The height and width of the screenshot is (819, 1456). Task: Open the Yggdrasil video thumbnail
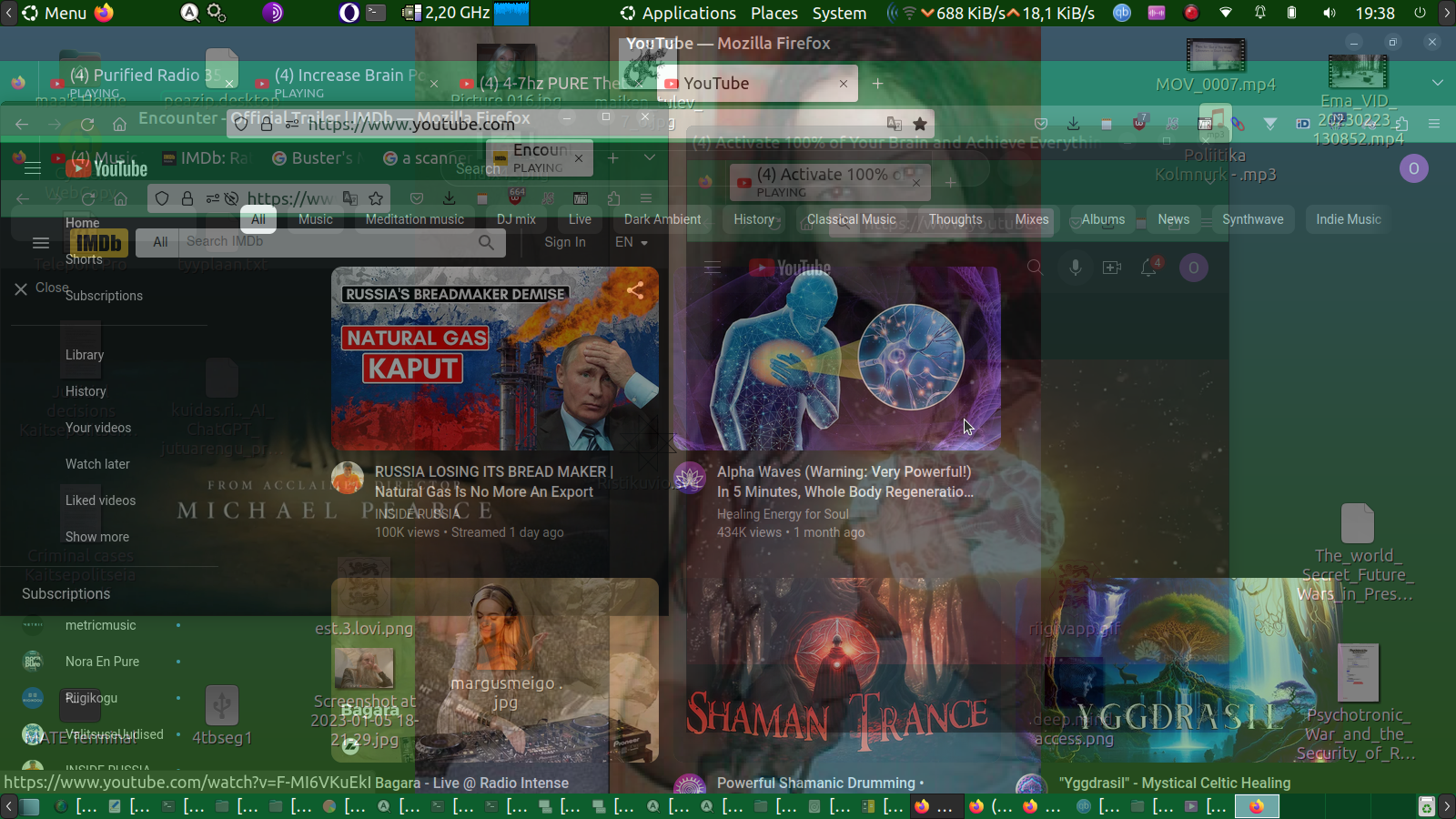coord(1179,670)
